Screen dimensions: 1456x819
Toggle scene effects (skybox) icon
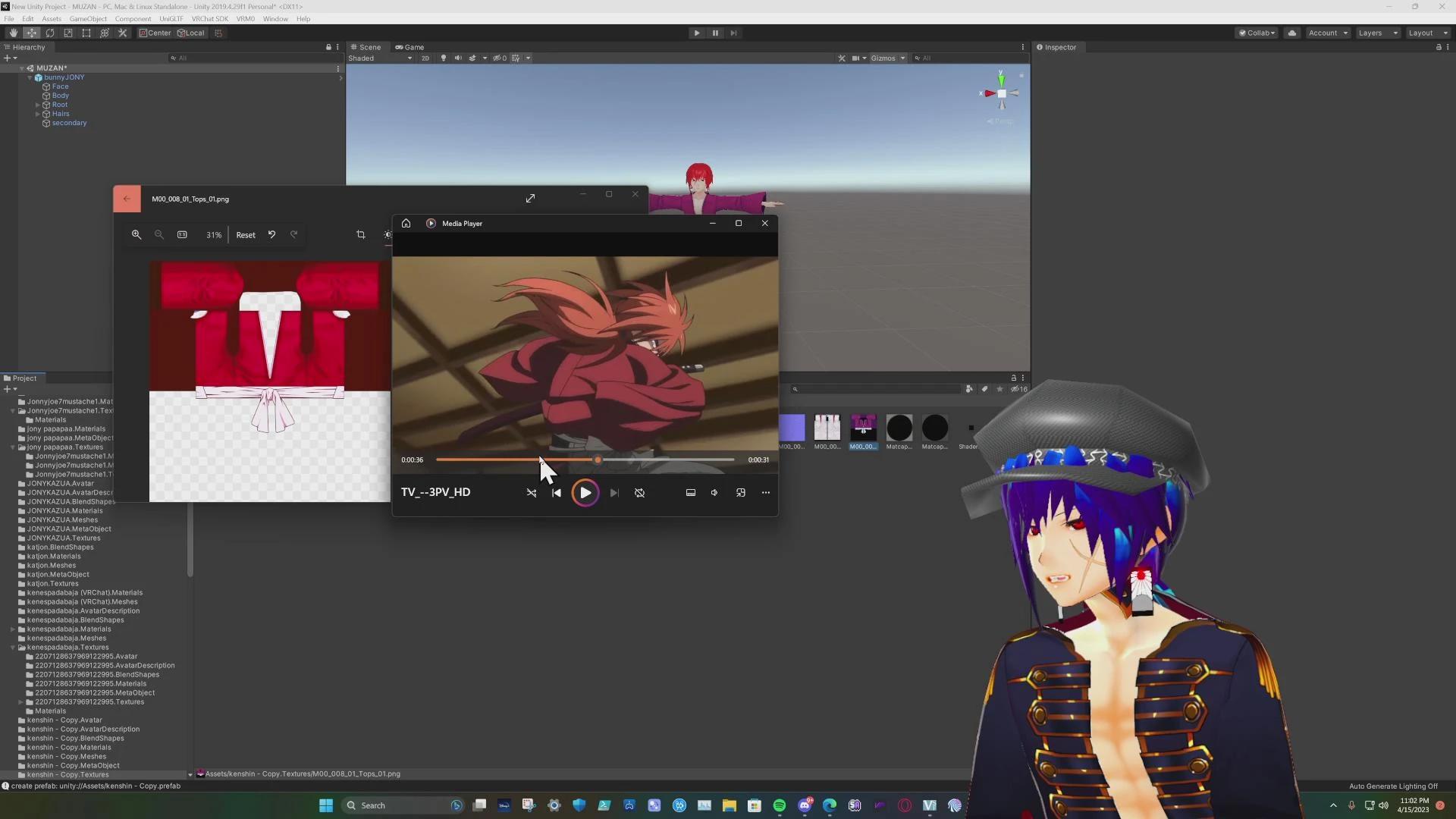pyautogui.click(x=472, y=58)
